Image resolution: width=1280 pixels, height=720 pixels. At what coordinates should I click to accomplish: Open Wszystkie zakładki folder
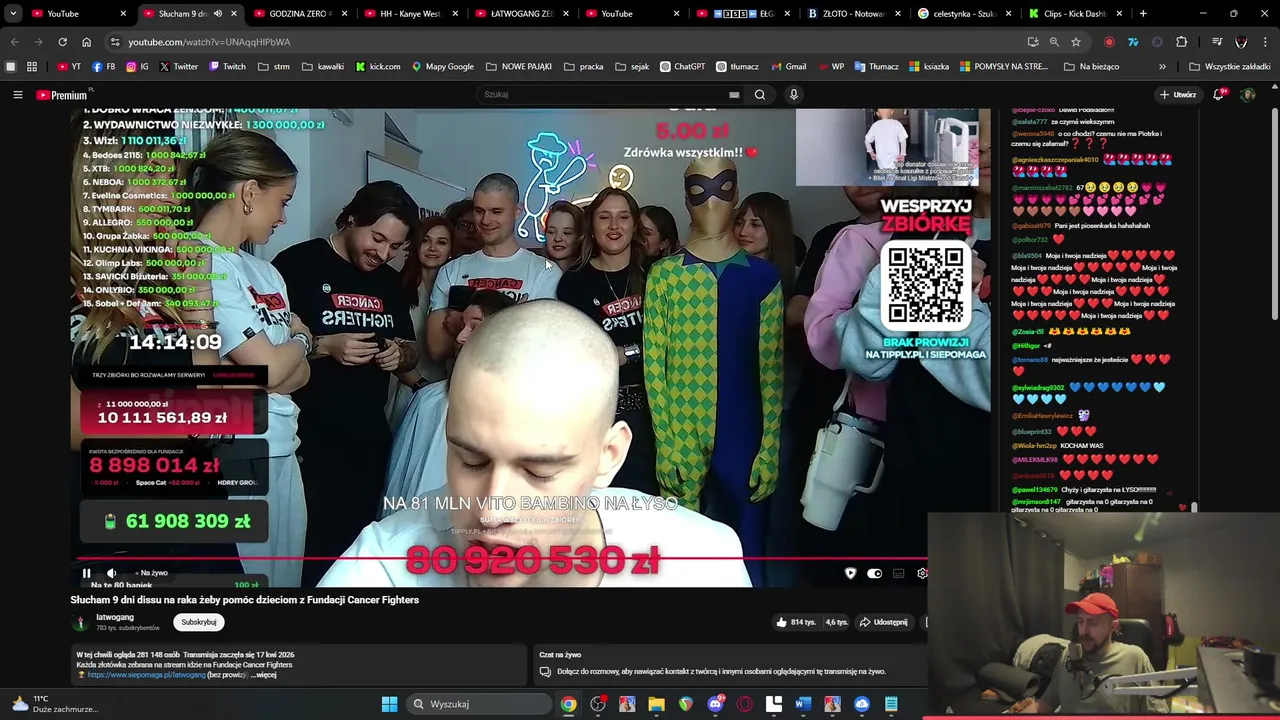pyautogui.click(x=1229, y=67)
